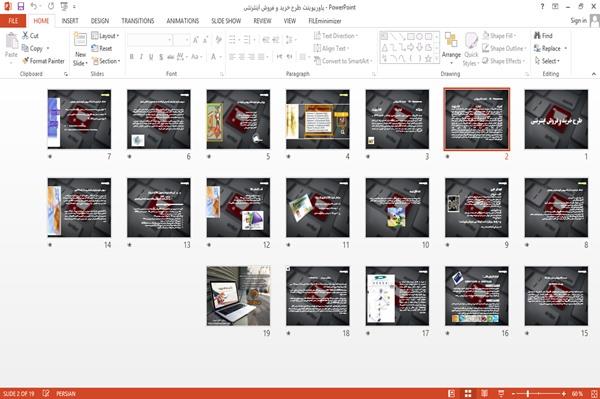Image resolution: width=600 pixels, height=399 pixels.
Task: Open the FILE tab
Action: (13, 21)
